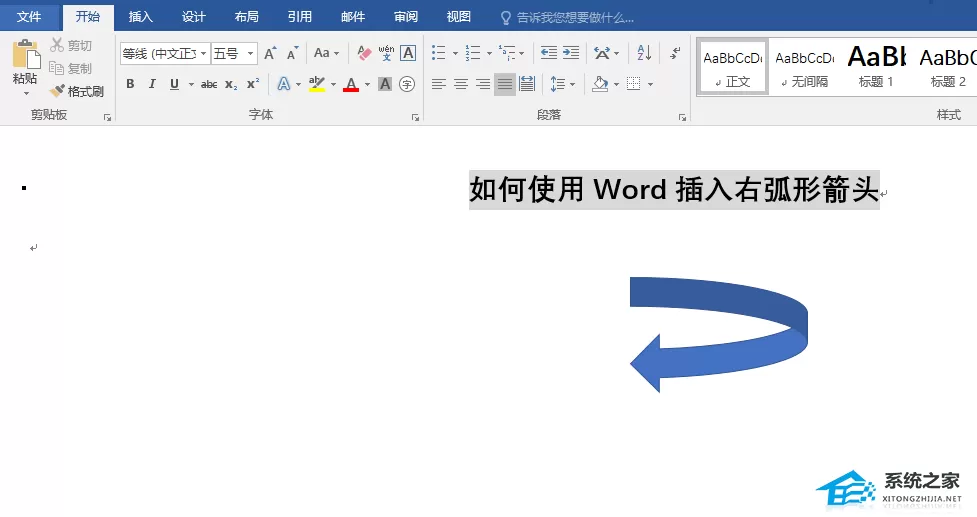
Task: Align text right
Action: [483, 83]
